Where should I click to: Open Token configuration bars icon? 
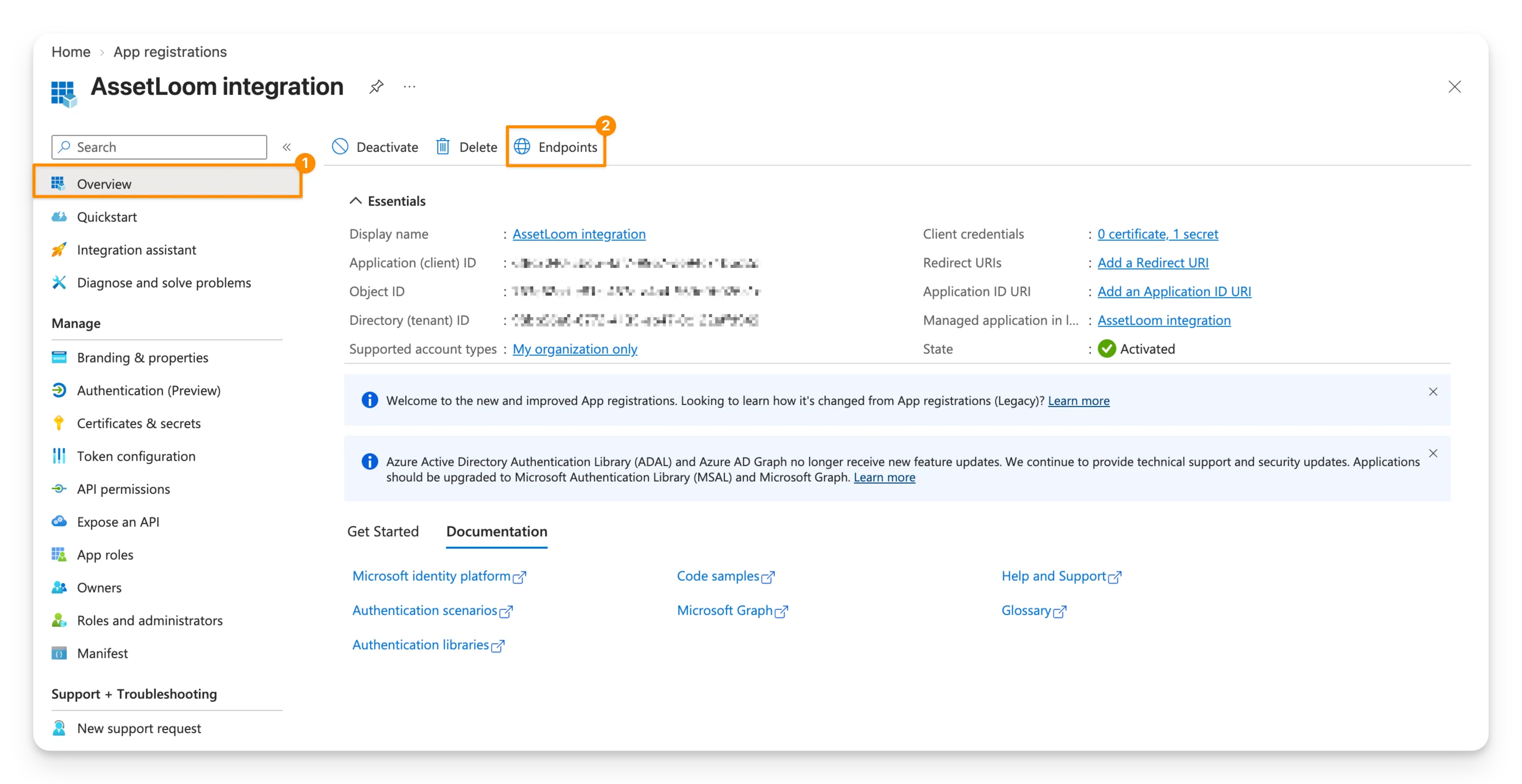pyautogui.click(x=59, y=456)
